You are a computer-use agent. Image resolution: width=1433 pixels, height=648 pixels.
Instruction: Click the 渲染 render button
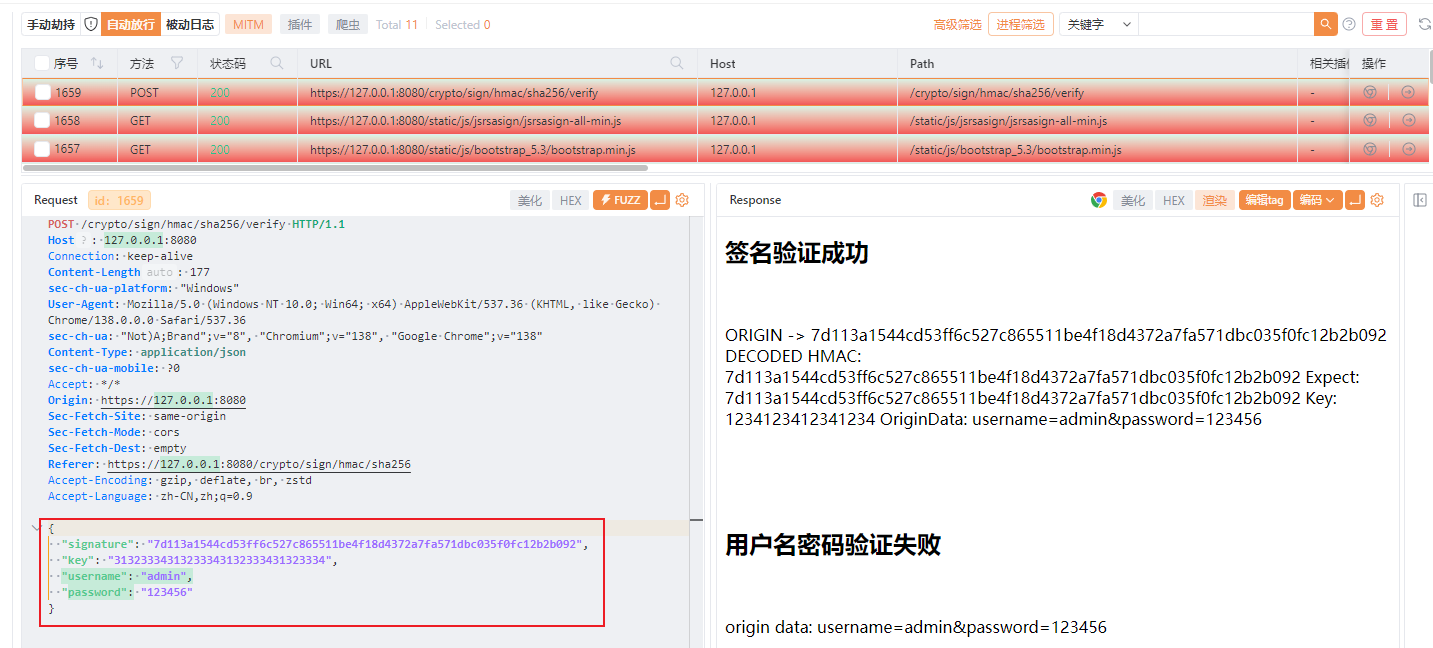[1215, 200]
